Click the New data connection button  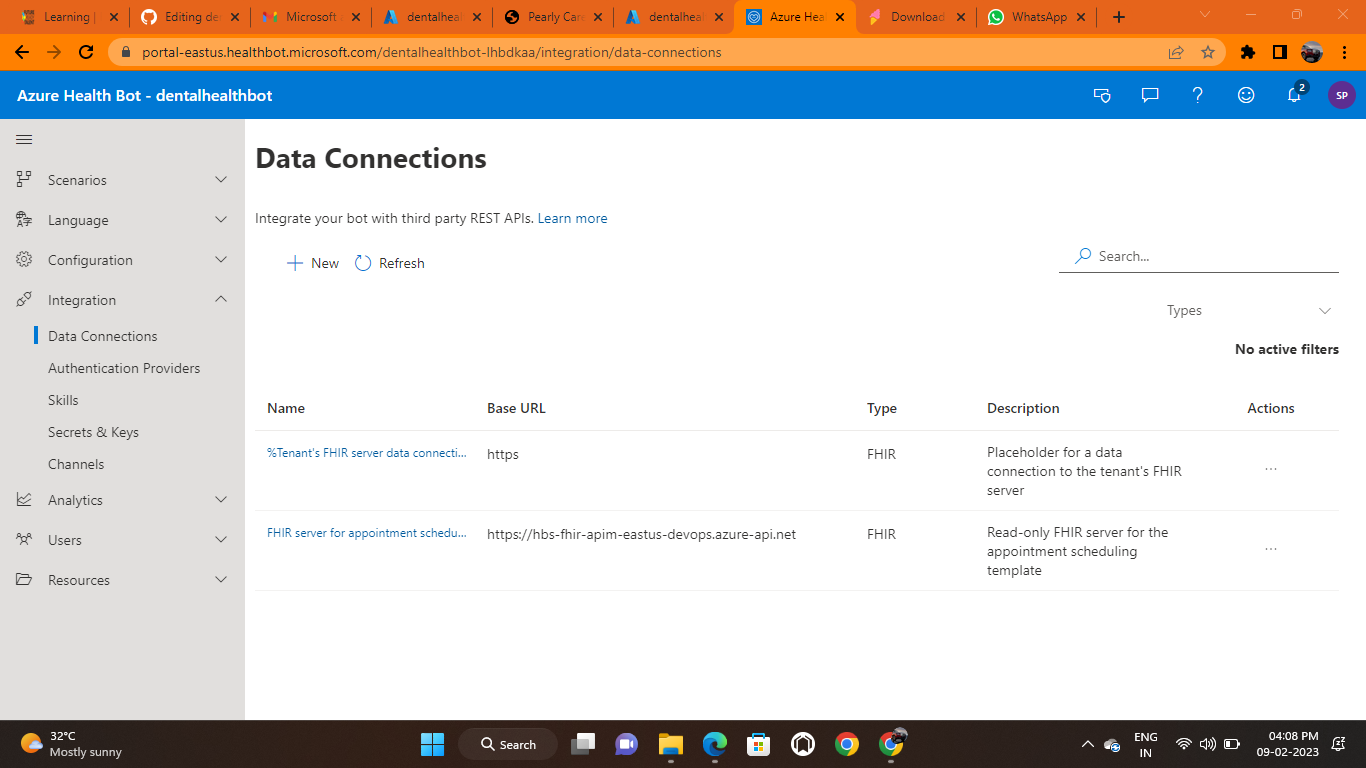click(313, 263)
